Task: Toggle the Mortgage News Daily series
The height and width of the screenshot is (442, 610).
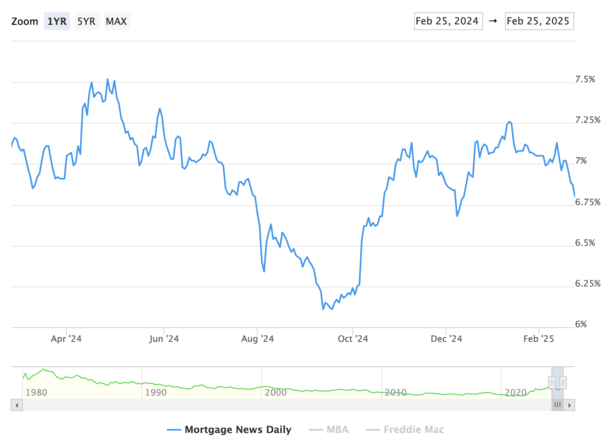Action: click(x=229, y=430)
